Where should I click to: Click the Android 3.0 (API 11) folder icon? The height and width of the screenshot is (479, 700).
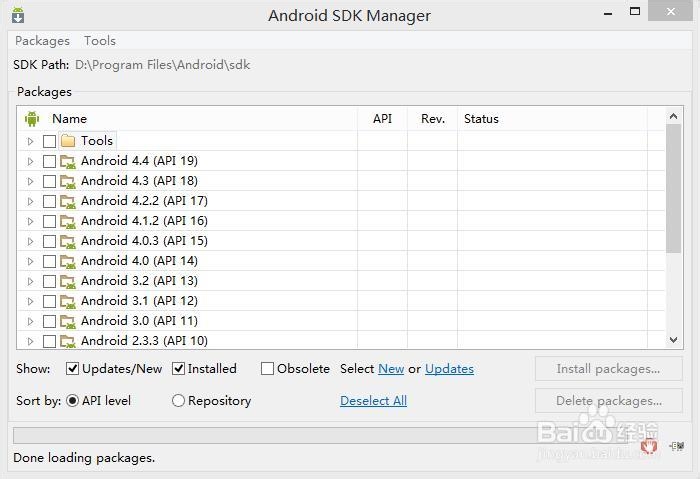(x=68, y=322)
